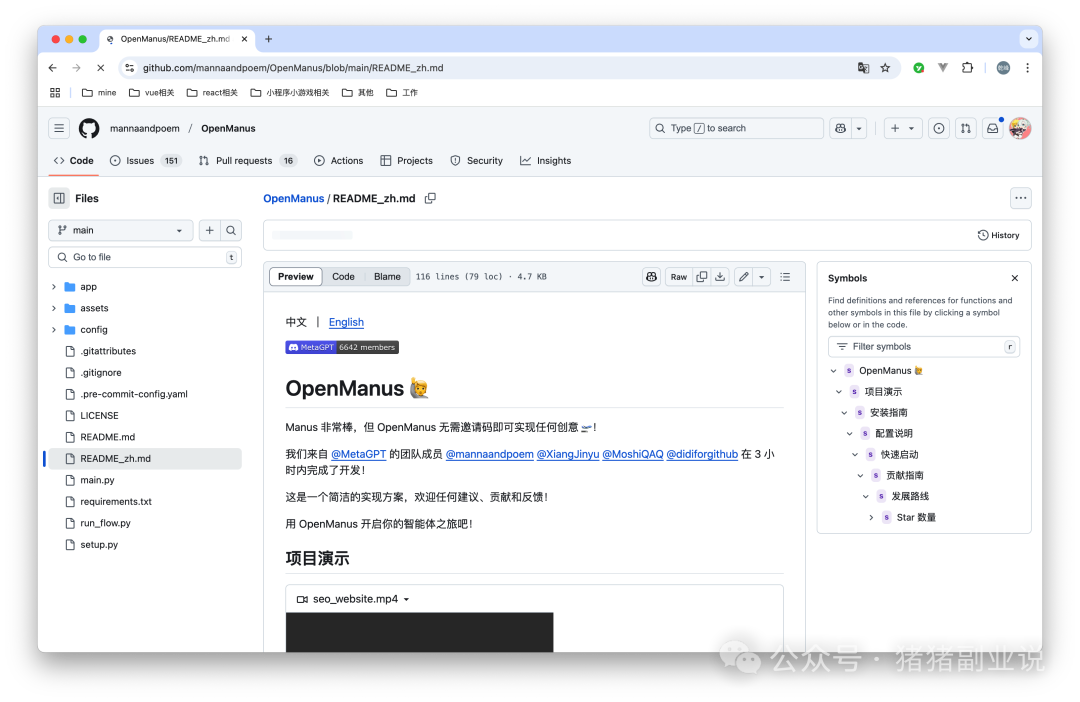The width and height of the screenshot is (1080, 702).
Task: Open the outline list icon
Action: click(x=785, y=277)
